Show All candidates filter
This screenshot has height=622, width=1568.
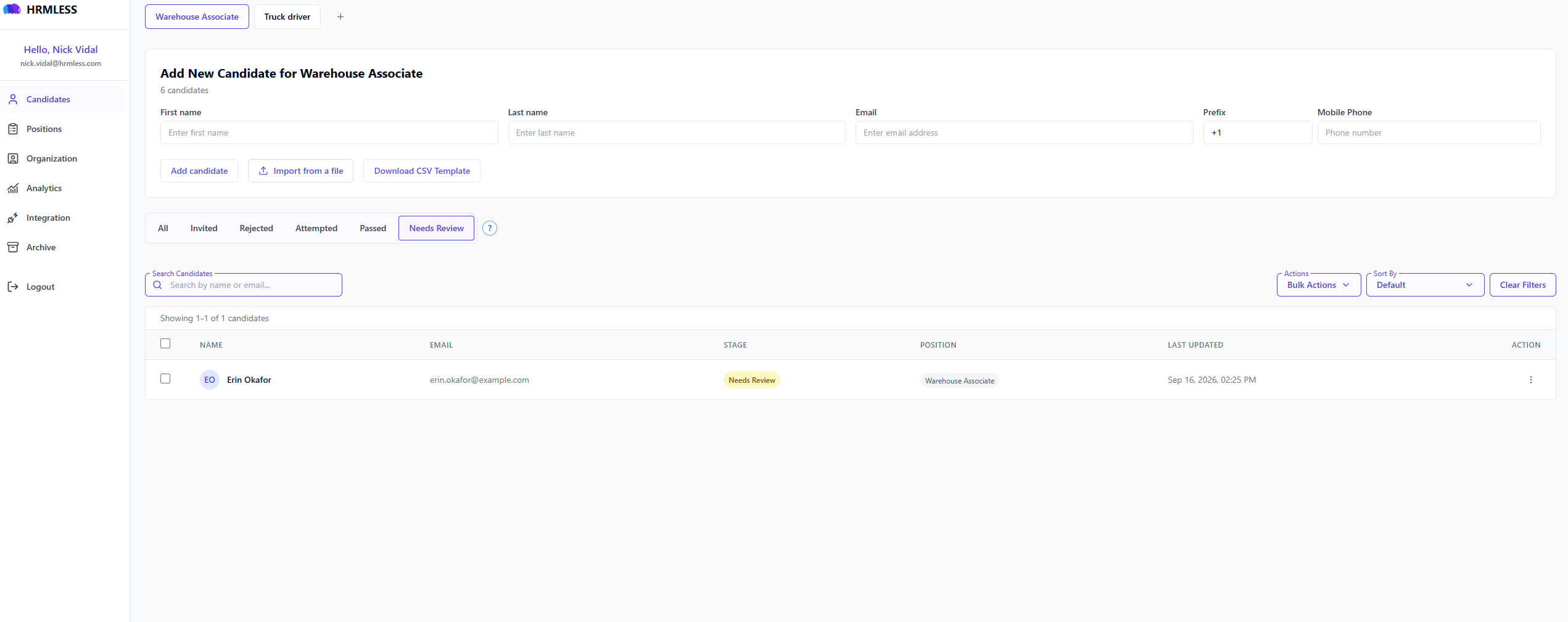(163, 228)
